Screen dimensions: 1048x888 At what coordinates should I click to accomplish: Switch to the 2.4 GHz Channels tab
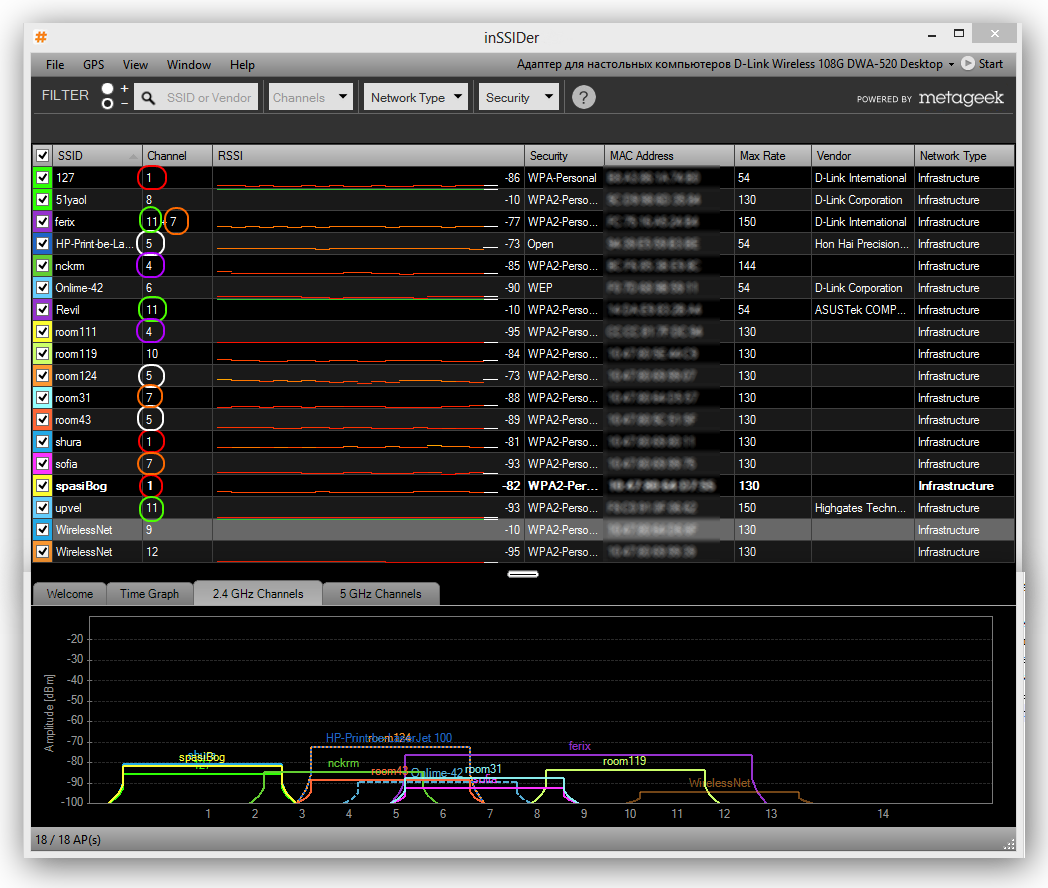258,593
